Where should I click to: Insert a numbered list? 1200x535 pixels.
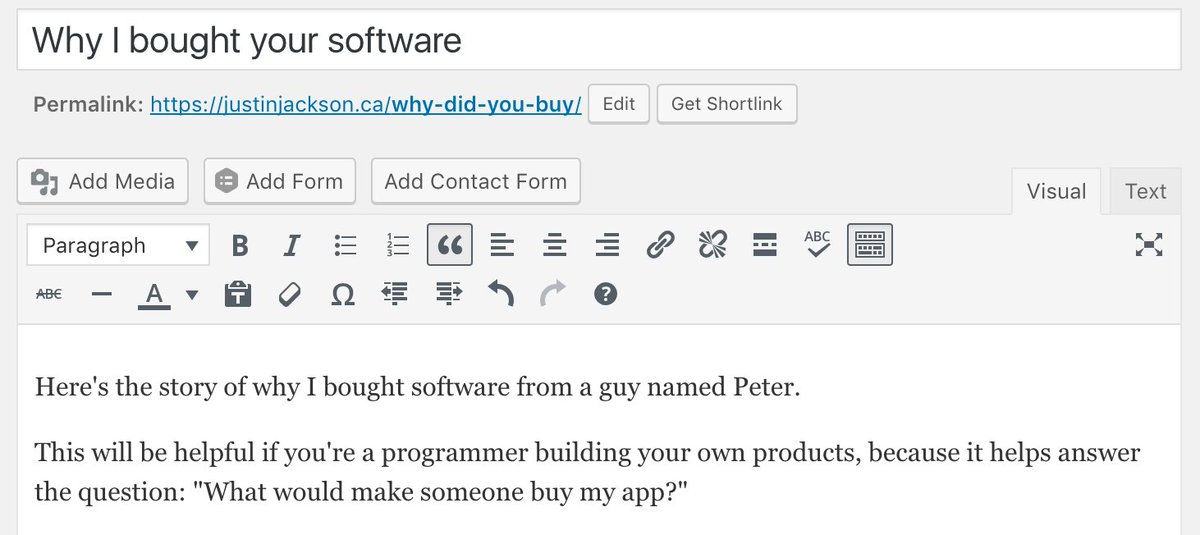click(x=398, y=245)
